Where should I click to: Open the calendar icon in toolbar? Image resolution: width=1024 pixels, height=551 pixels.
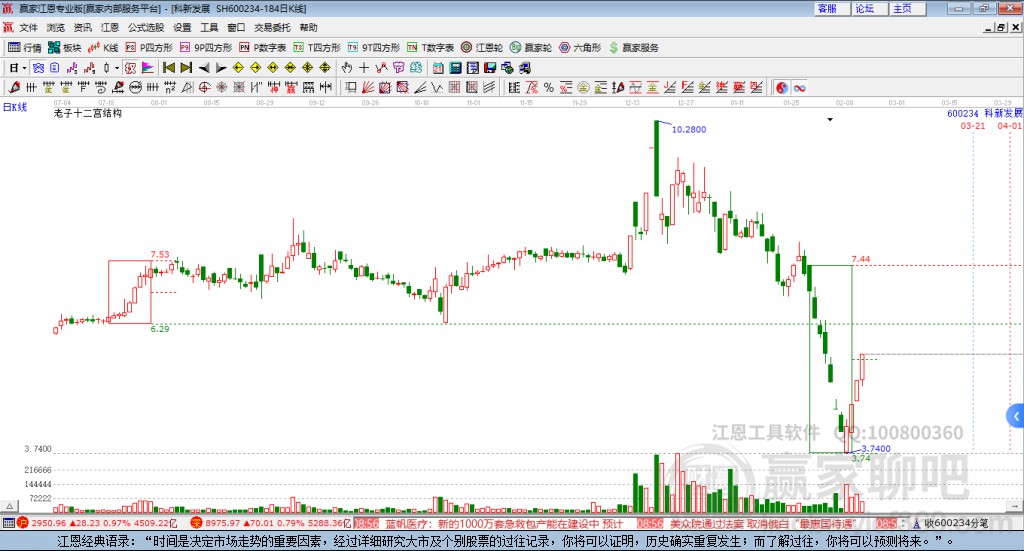point(438,68)
